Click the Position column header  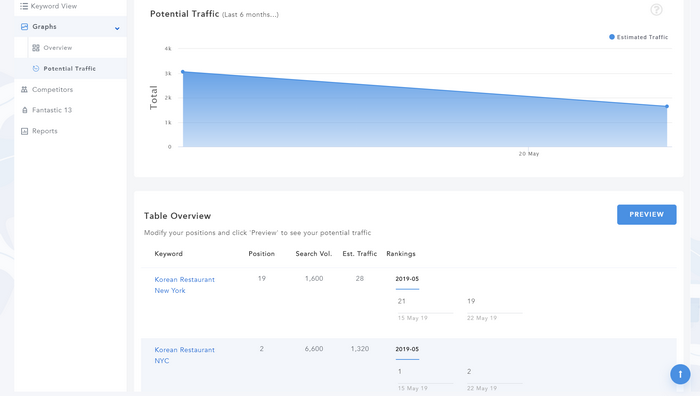click(x=262, y=254)
